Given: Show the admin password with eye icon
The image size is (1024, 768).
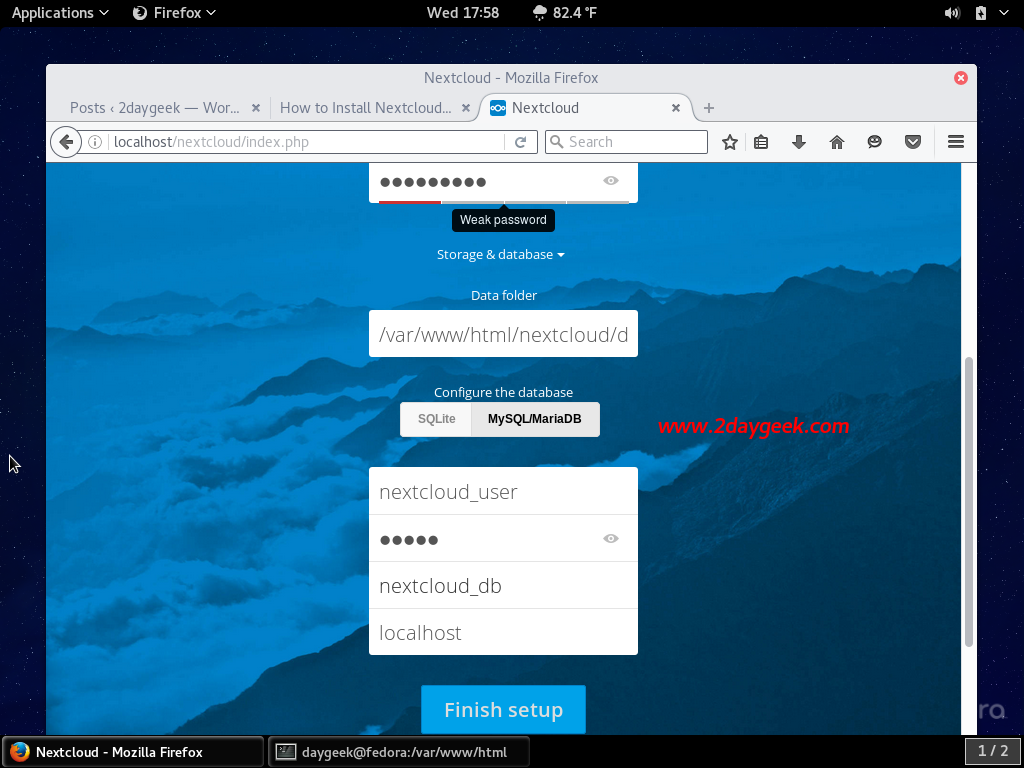Looking at the screenshot, I should click(611, 180).
